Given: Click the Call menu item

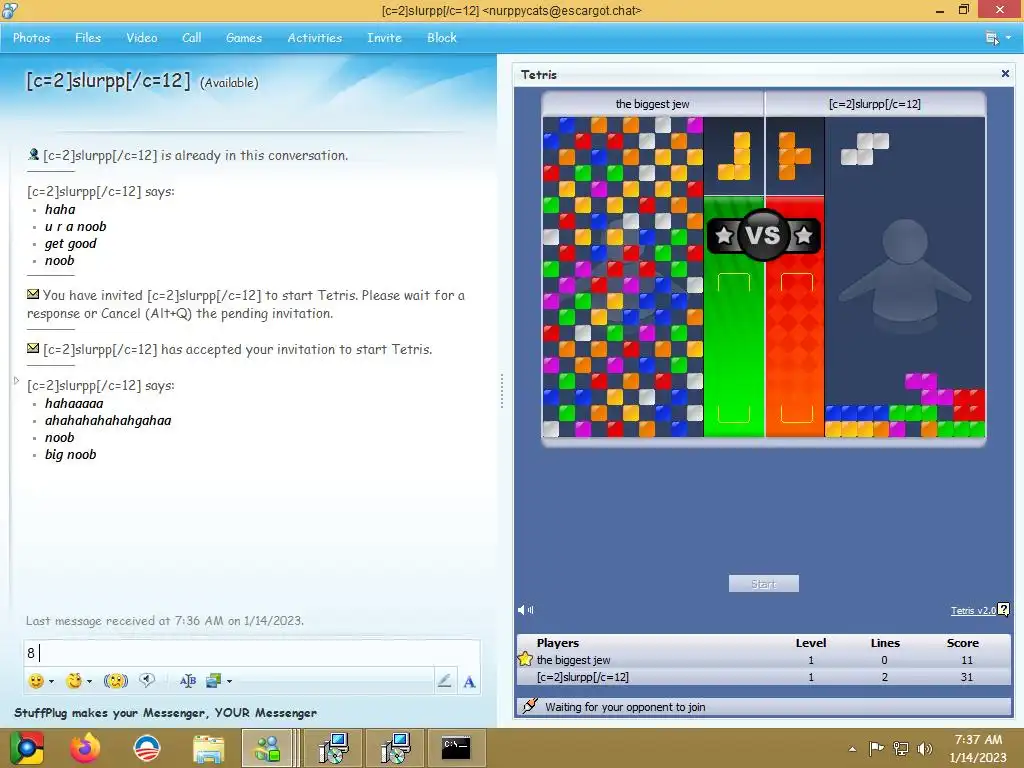Looking at the screenshot, I should (x=191, y=38).
